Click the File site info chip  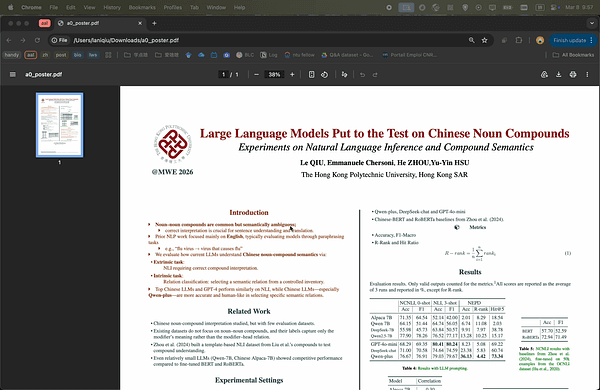click(x=60, y=40)
